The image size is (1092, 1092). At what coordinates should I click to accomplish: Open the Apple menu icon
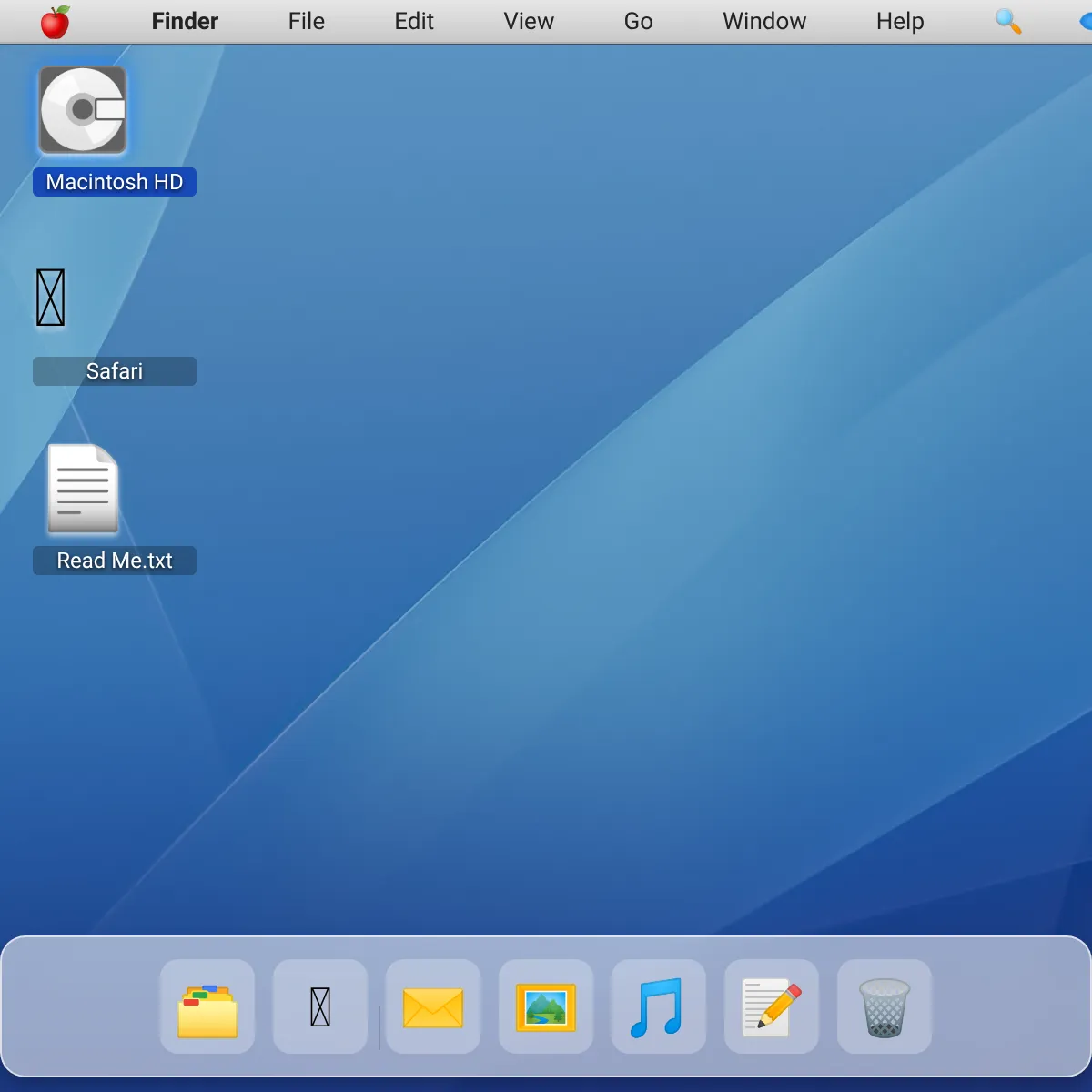56,22
